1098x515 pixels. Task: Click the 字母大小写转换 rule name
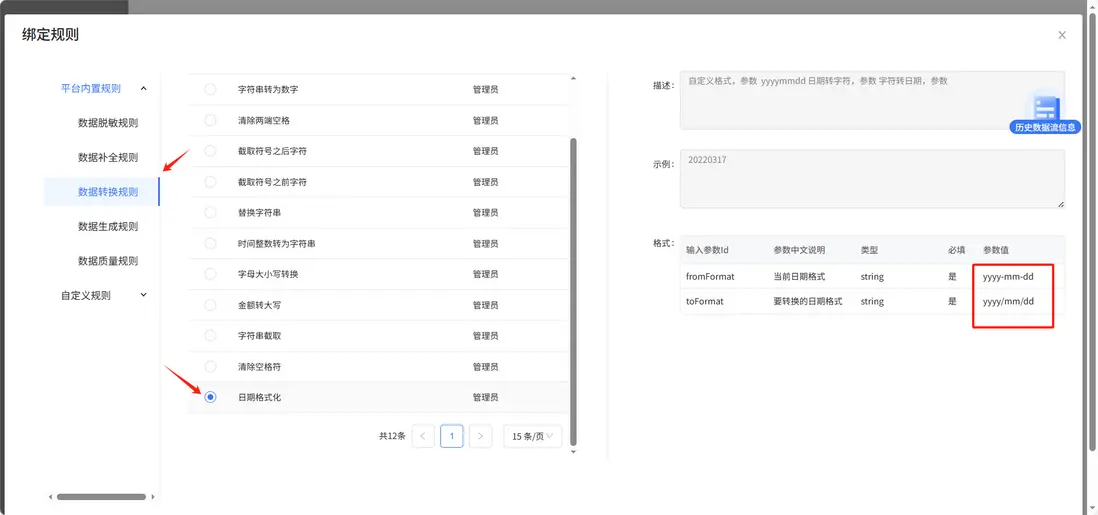[268, 274]
